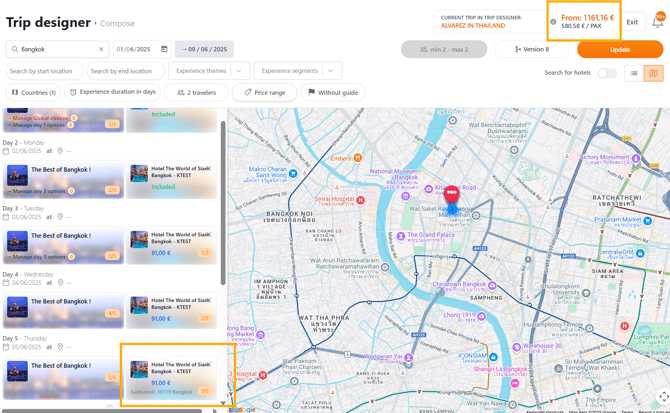This screenshot has height=413, width=670.
Task: Click the Search by start location field
Action: click(x=42, y=71)
